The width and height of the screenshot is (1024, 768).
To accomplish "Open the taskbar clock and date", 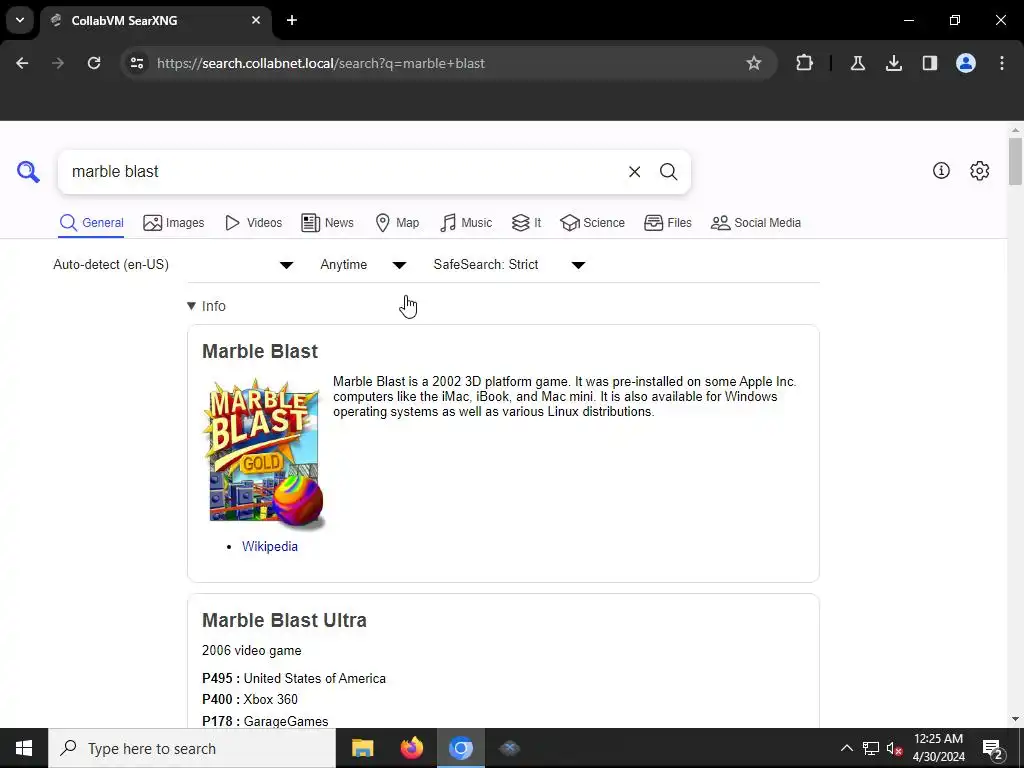I will click(938, 748).
